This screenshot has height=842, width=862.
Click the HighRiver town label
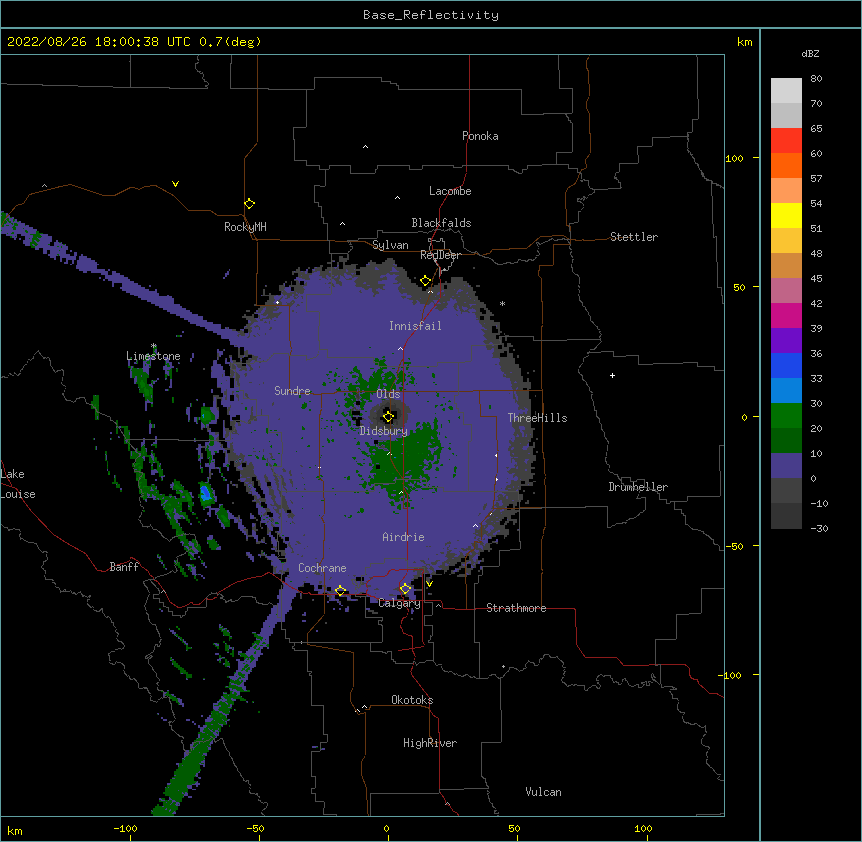[x=430, y=743]
